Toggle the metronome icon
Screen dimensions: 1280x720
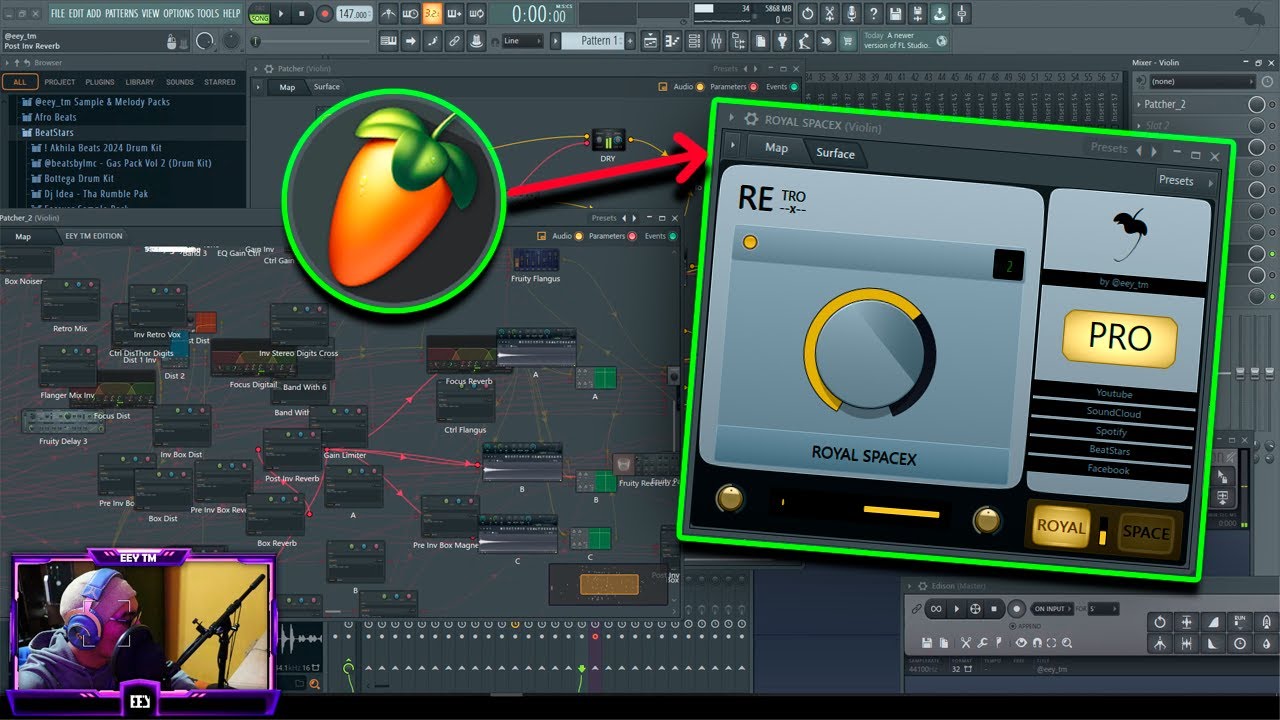click(389, 13)
